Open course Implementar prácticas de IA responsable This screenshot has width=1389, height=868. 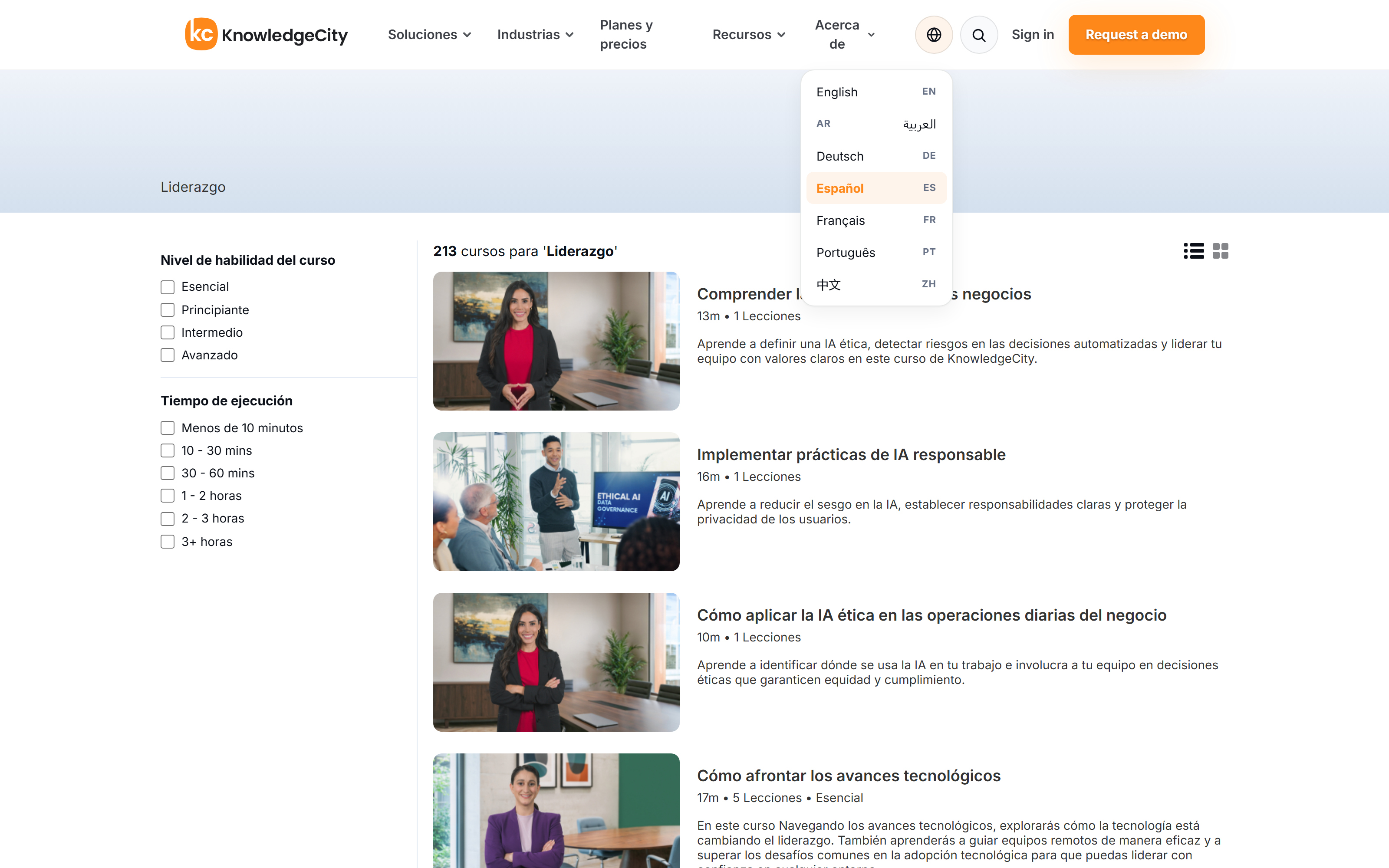[851, 455]
